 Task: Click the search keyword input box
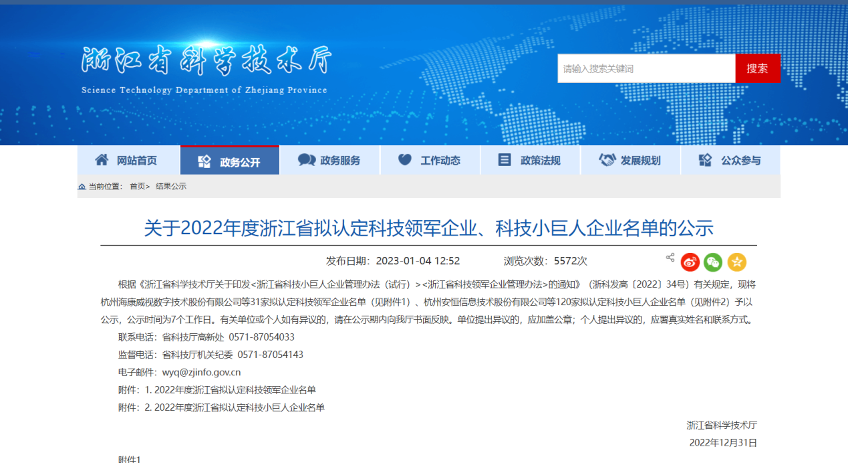coord(646,69)
